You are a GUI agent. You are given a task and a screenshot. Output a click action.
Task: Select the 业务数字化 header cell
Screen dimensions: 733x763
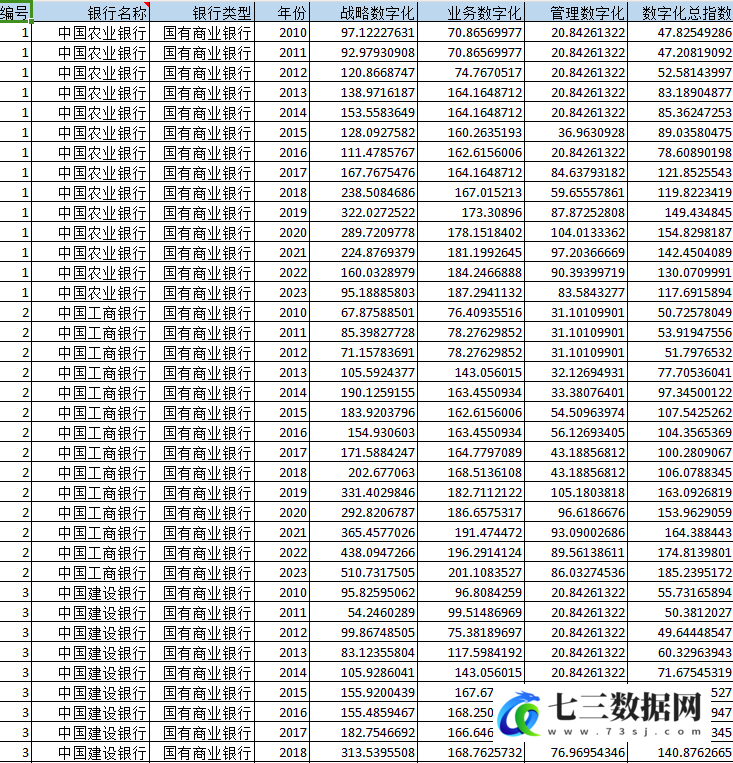(x=471, y=12)
